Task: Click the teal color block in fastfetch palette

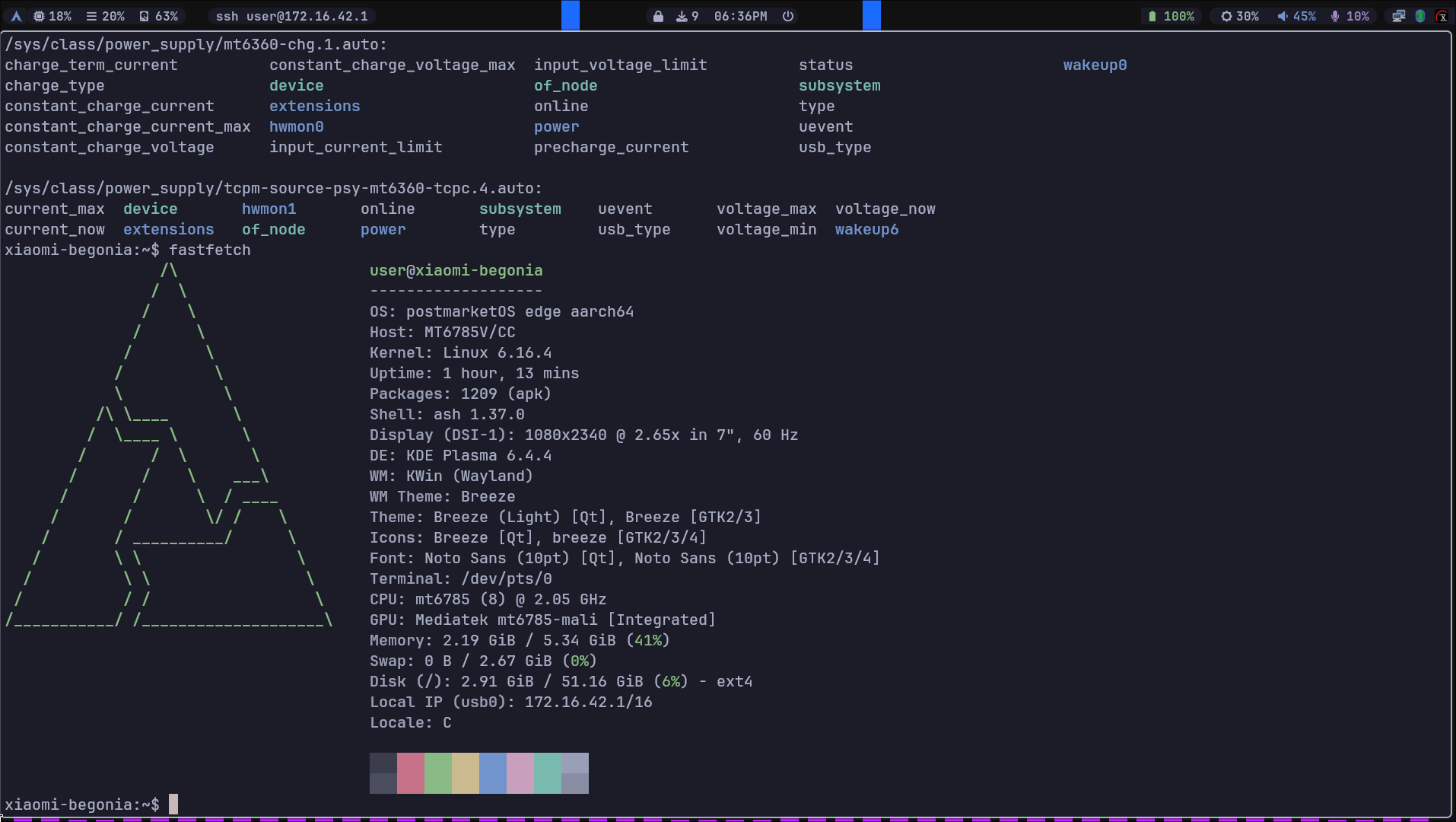Action: pyautogui.click(x=548, y=773)
